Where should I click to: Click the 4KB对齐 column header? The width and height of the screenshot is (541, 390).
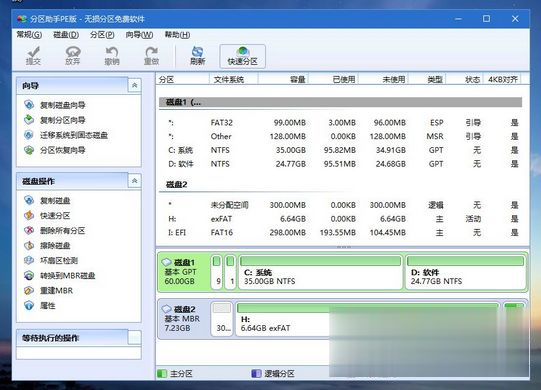click(x=502, y=79)
